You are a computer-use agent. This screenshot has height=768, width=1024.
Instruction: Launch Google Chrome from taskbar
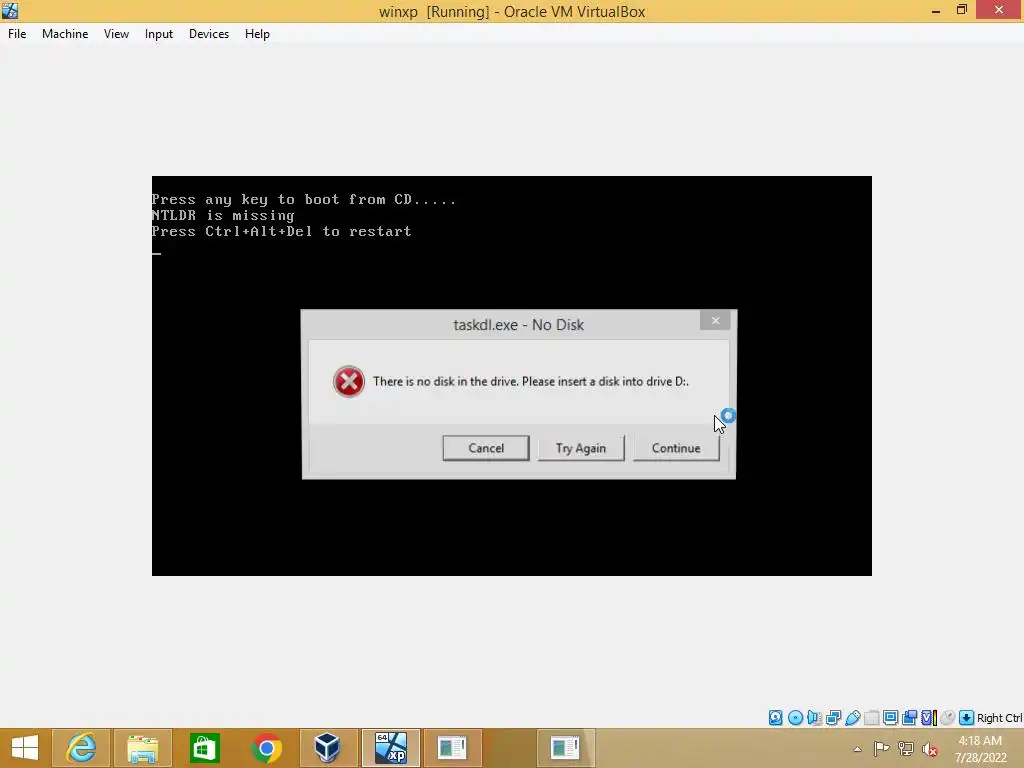(x=266, y=748)
